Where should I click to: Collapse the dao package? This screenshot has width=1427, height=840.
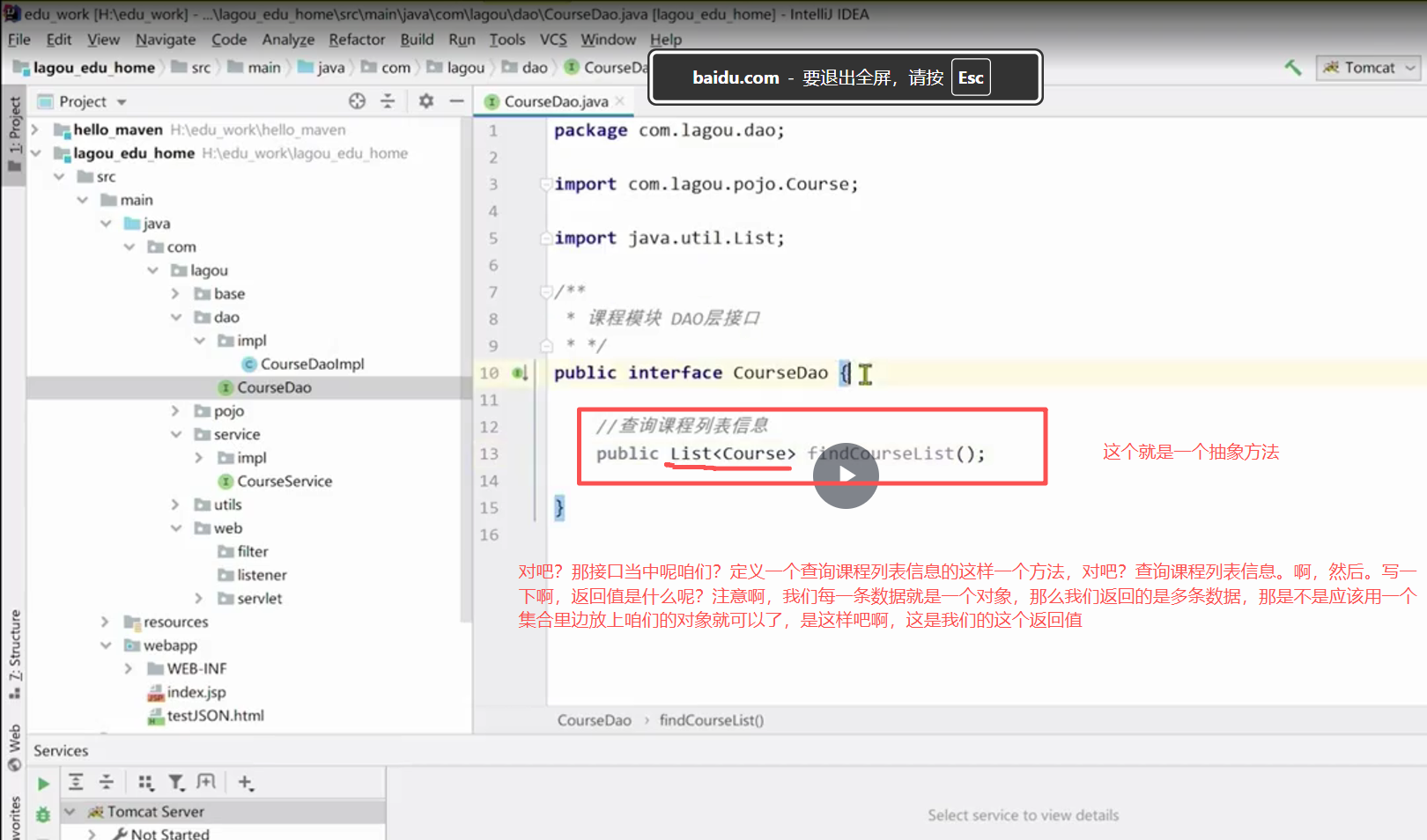click(175, 317)
